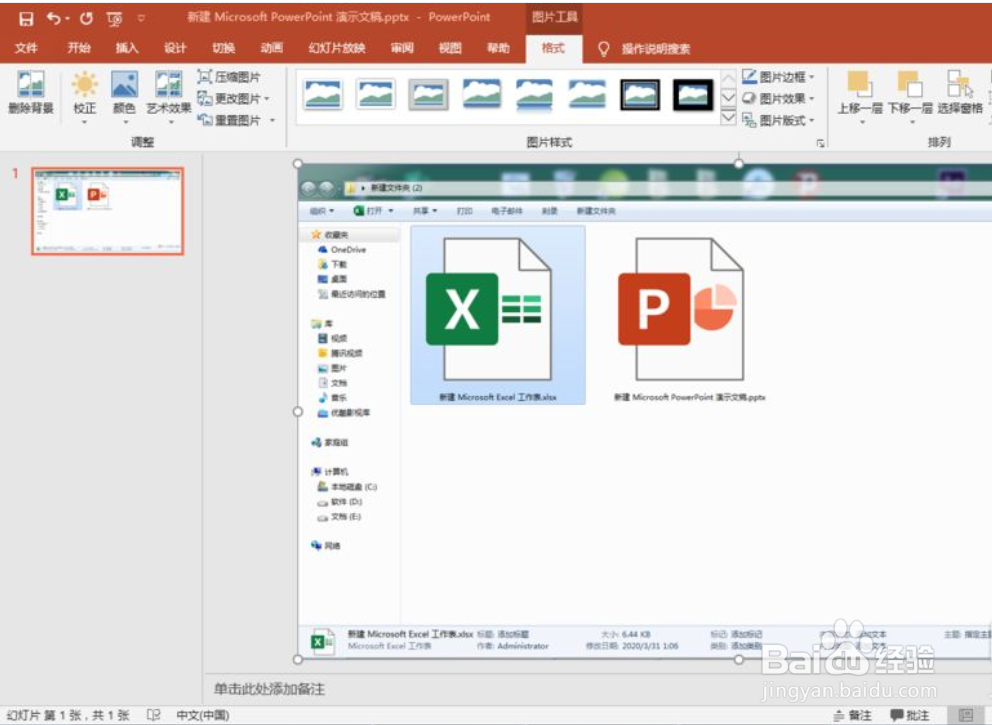The width and height of the screenshot is (992, 725).
Task: Open the 幻灯片放映 tab
Action: pyautogui.click(x=337, y=48)
